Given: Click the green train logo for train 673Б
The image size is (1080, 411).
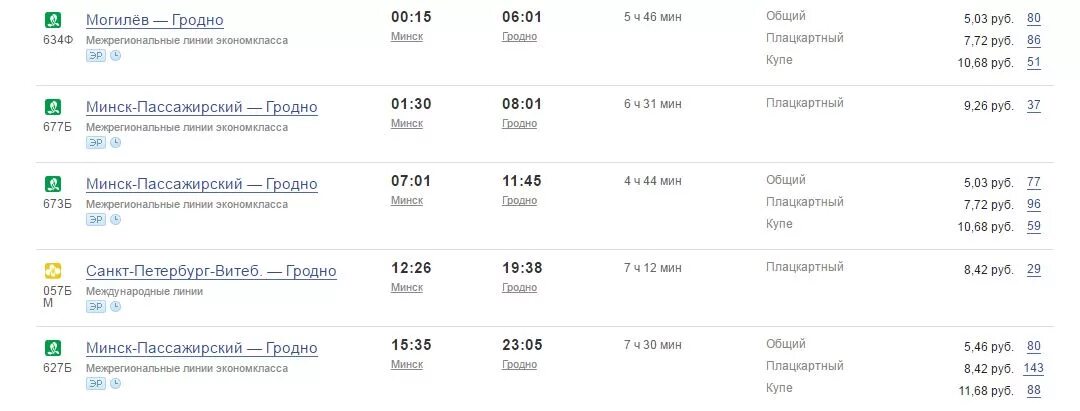Looking at the screenshot, I should click(x=53, y=184).
